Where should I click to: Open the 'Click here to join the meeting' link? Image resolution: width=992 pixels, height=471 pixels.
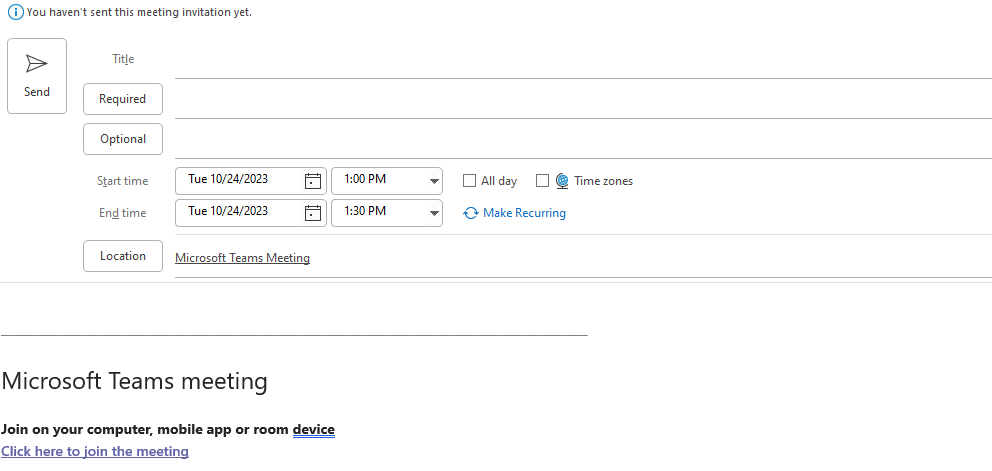(95, 451)
